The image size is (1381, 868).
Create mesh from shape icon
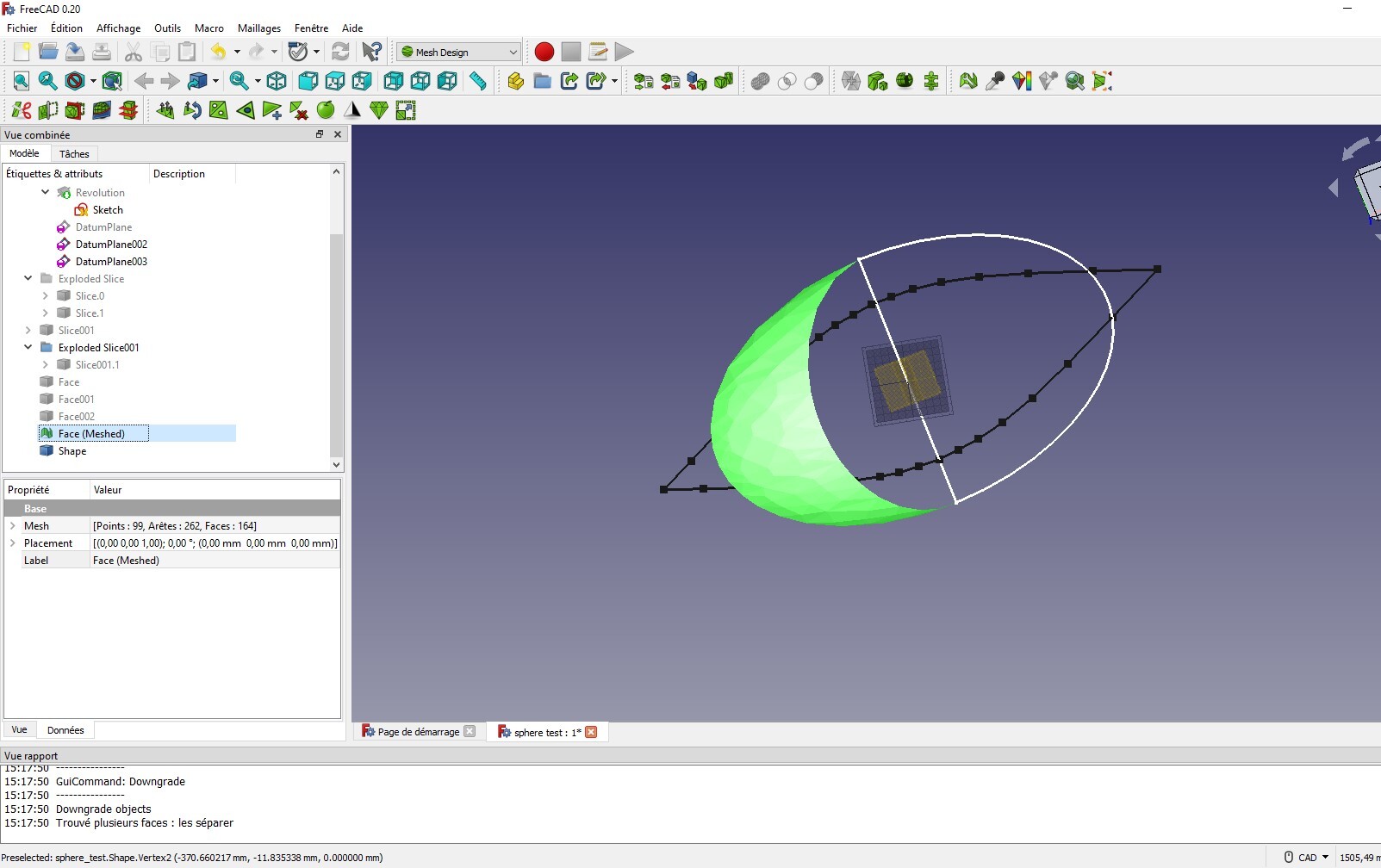click(697, 81)
